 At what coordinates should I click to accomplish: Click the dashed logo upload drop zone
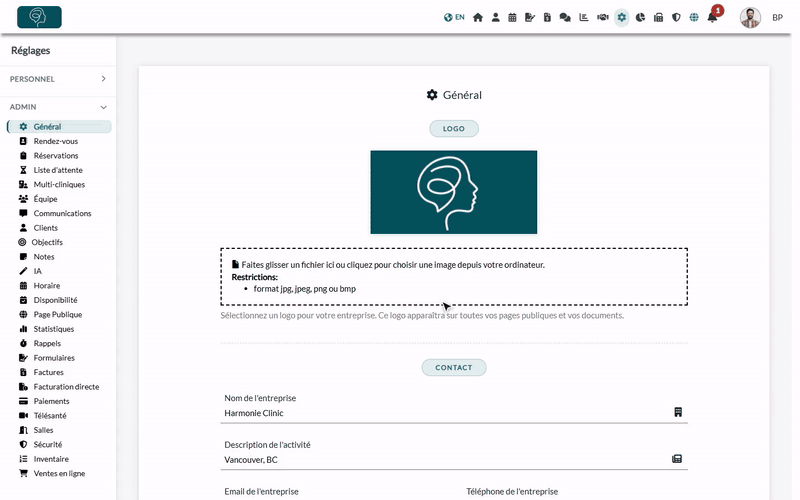point(454,277)
